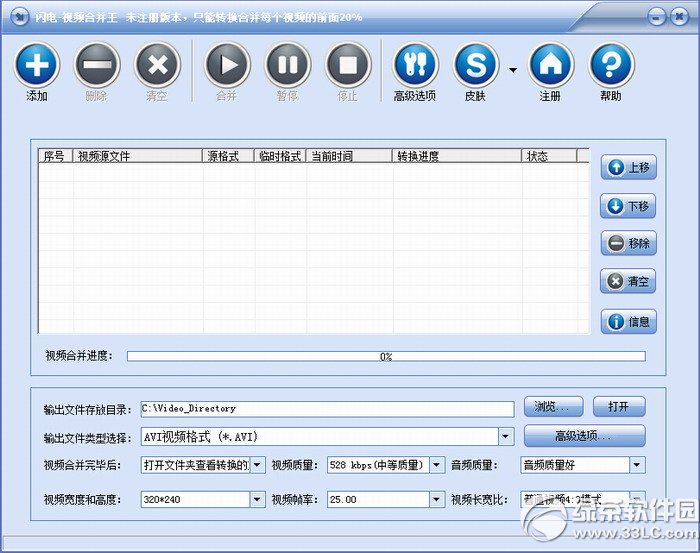Remove selected item with 移除 button
700x553 pixels.
click(628, 243)
